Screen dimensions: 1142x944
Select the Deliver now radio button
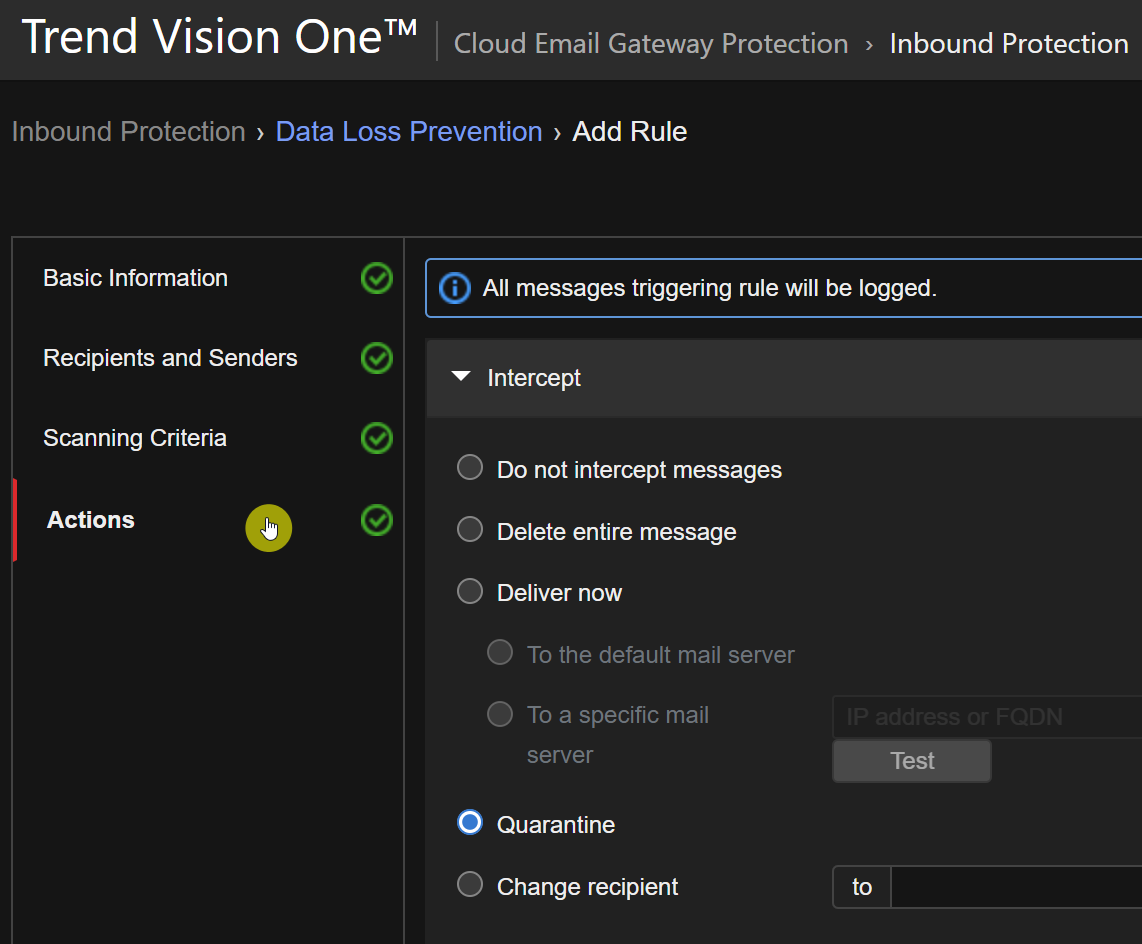[x=470, y=592]
